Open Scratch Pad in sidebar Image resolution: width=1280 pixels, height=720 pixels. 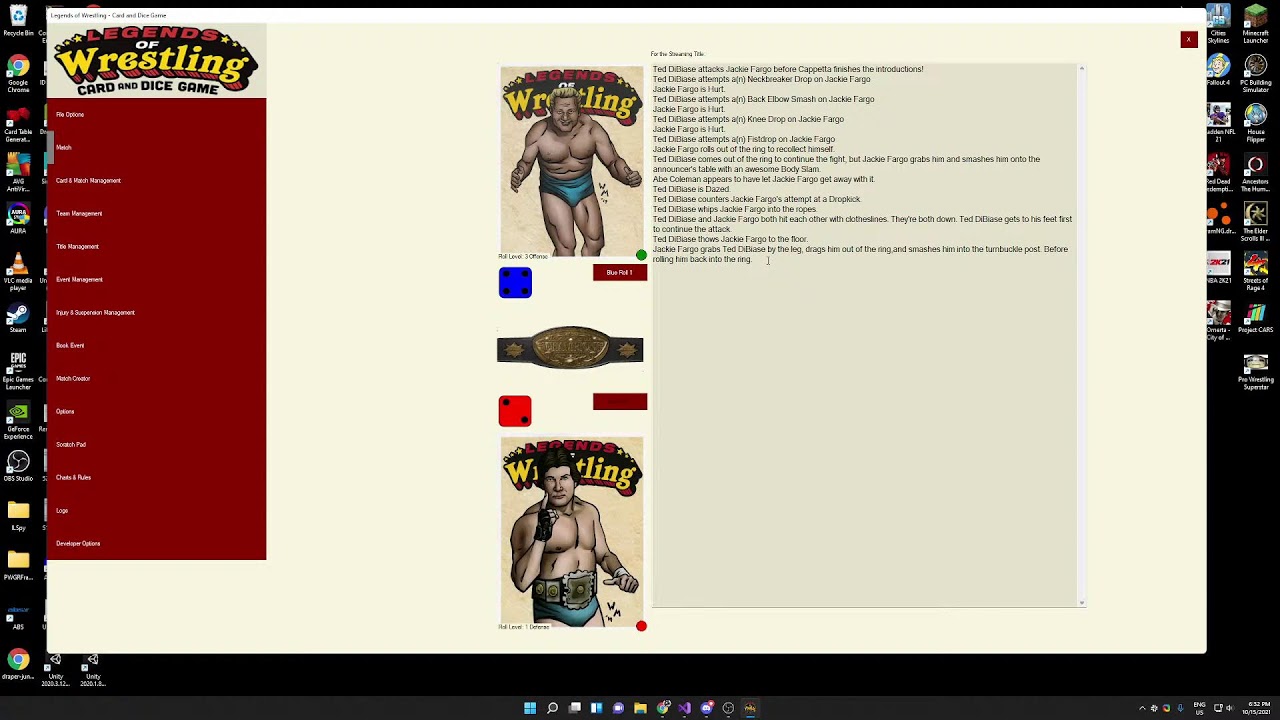[71, 445]
